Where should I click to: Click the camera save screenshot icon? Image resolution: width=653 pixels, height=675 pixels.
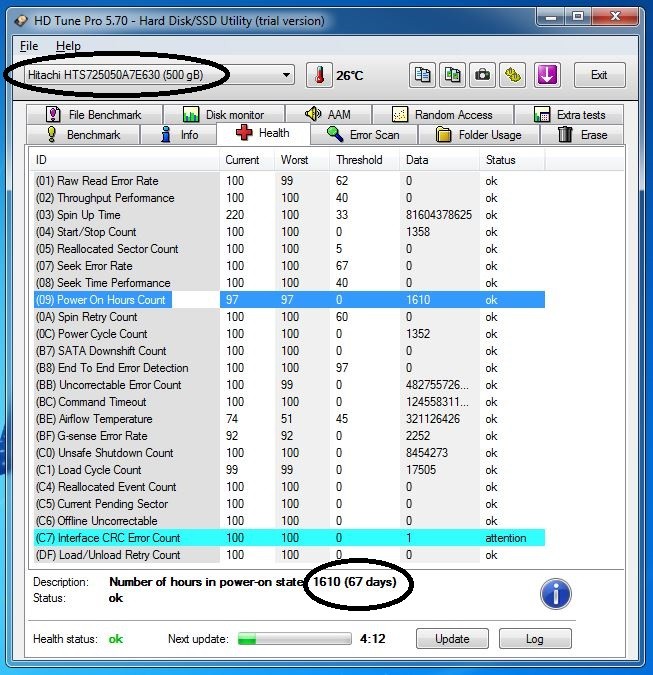point(482,75)
